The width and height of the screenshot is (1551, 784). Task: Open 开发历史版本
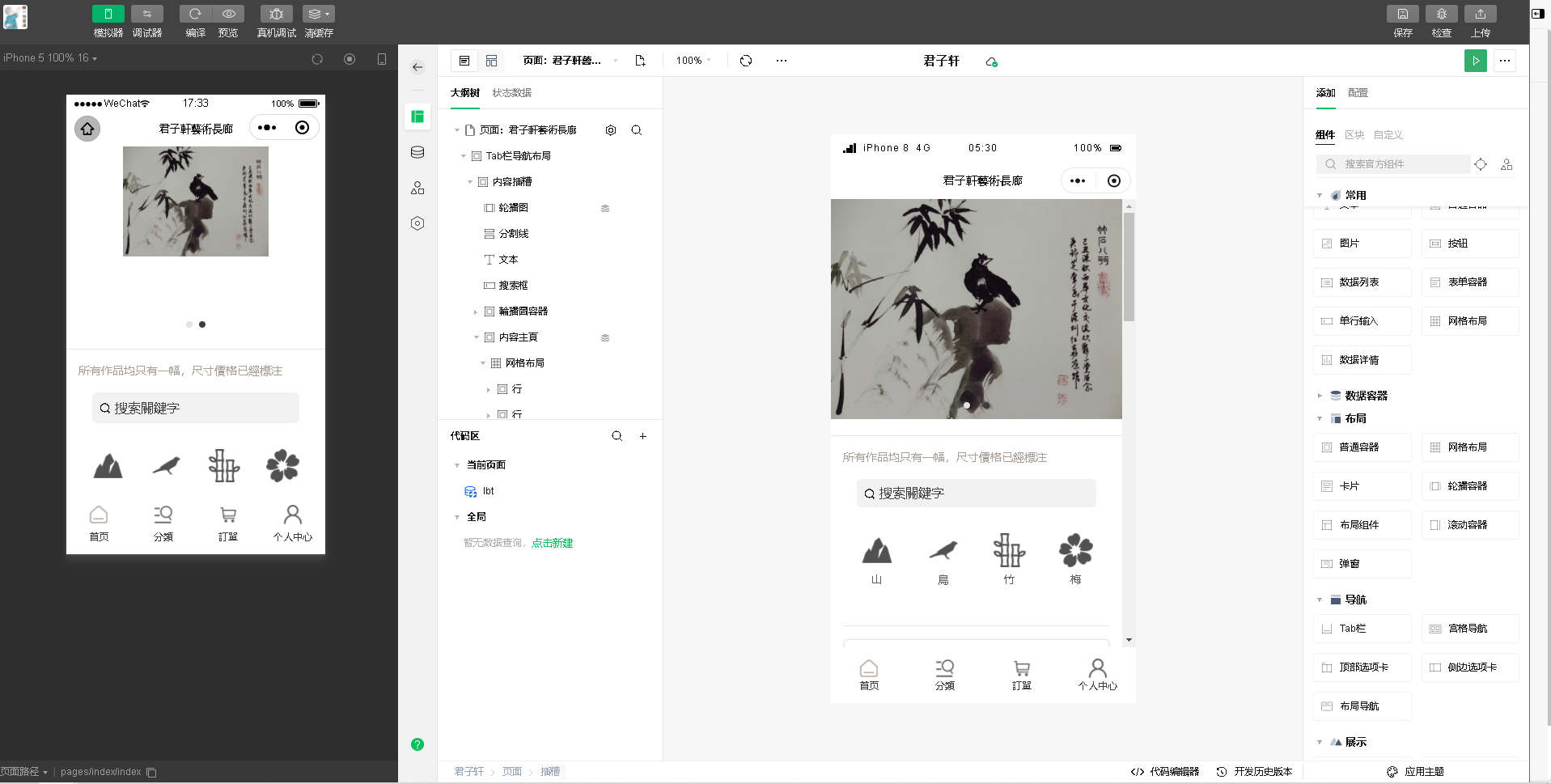tap(1255, 772)
